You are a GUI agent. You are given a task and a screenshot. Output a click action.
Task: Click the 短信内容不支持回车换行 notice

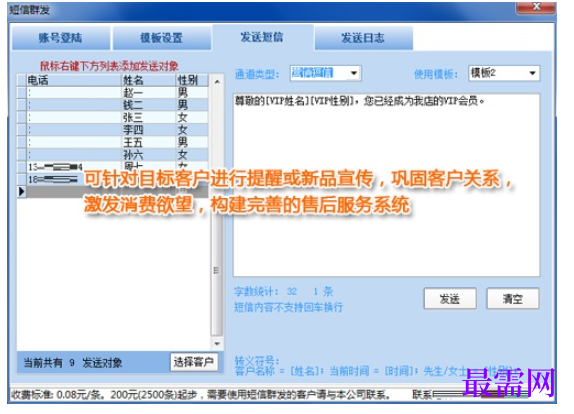(x=288, y=307)
